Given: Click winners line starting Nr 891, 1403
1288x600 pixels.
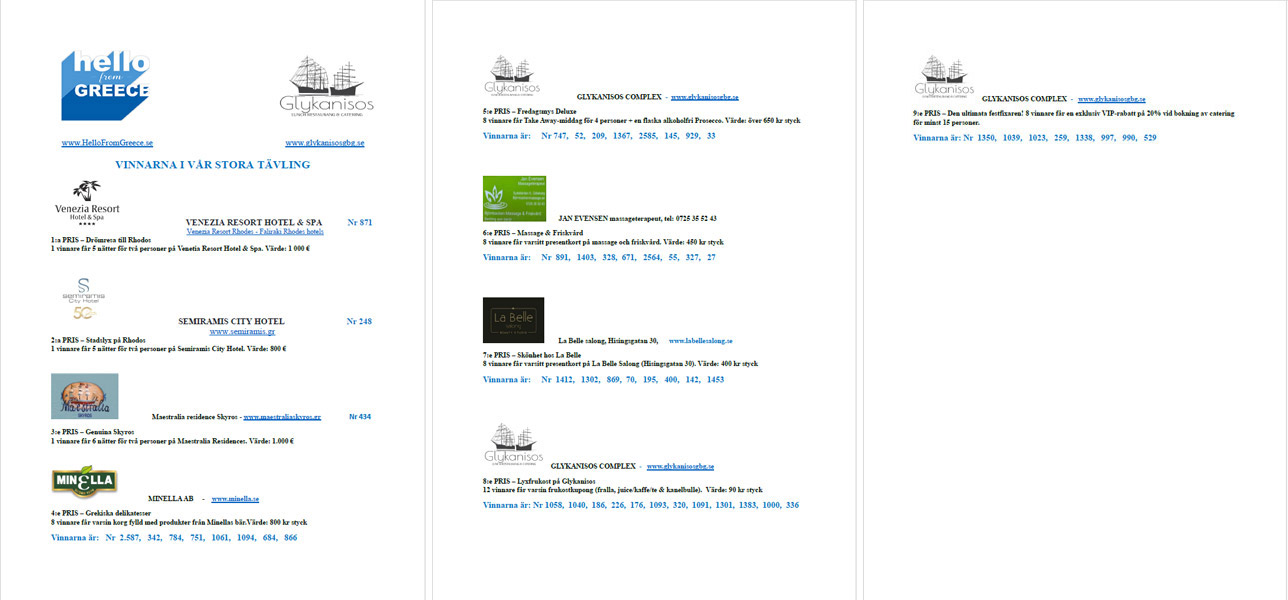Looking at the screenshot, I should point(599,257).
